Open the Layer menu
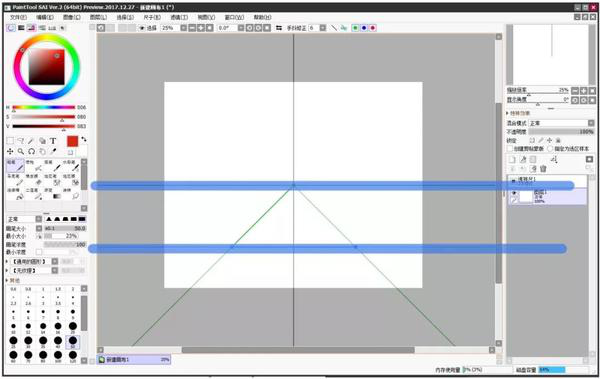 [98, 17]
